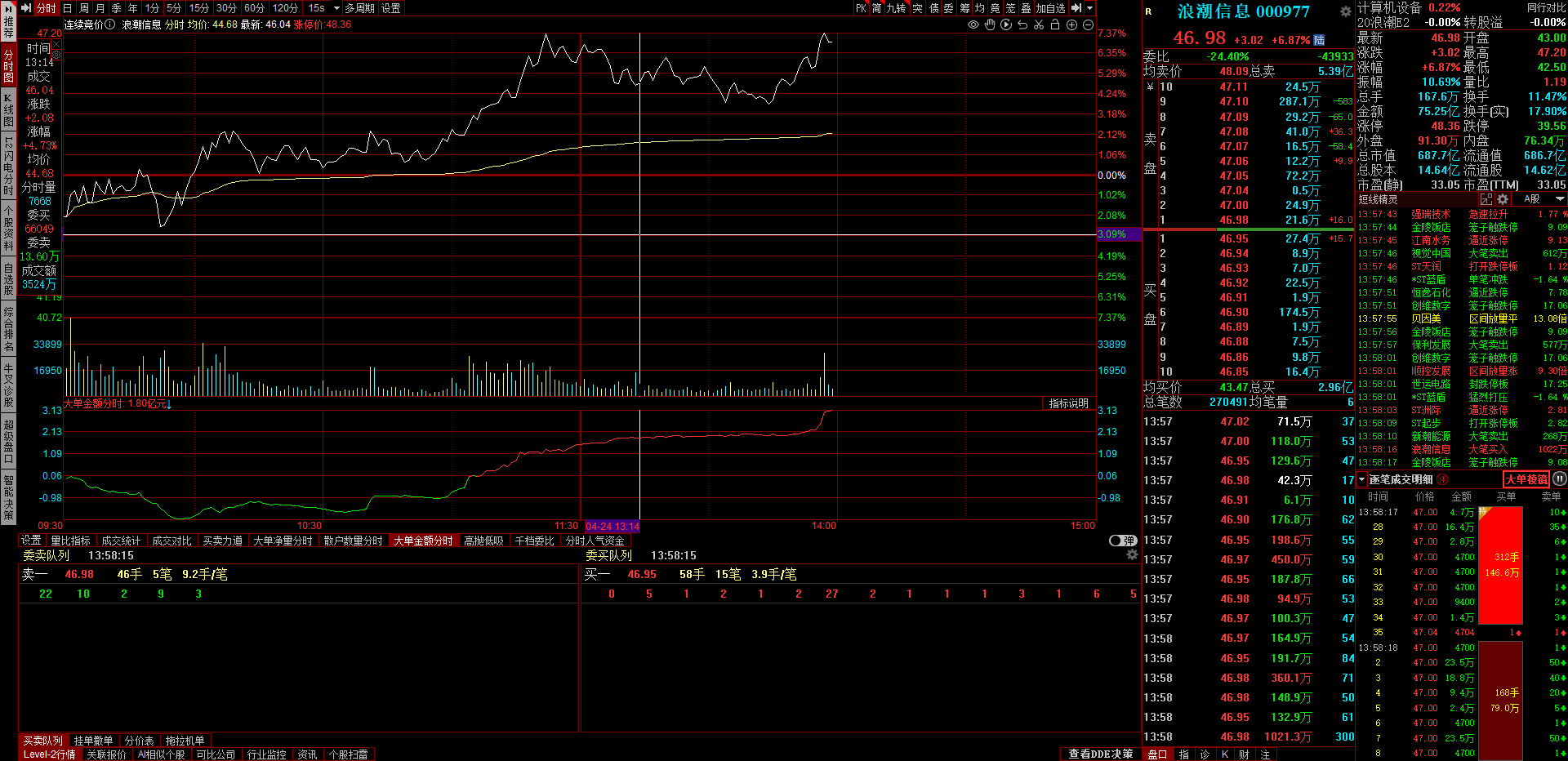Image resolution: width=1568 pixels, height=761 pixels.
Task: Click the undo arrow icon above chart
Action: [1022, 25]
